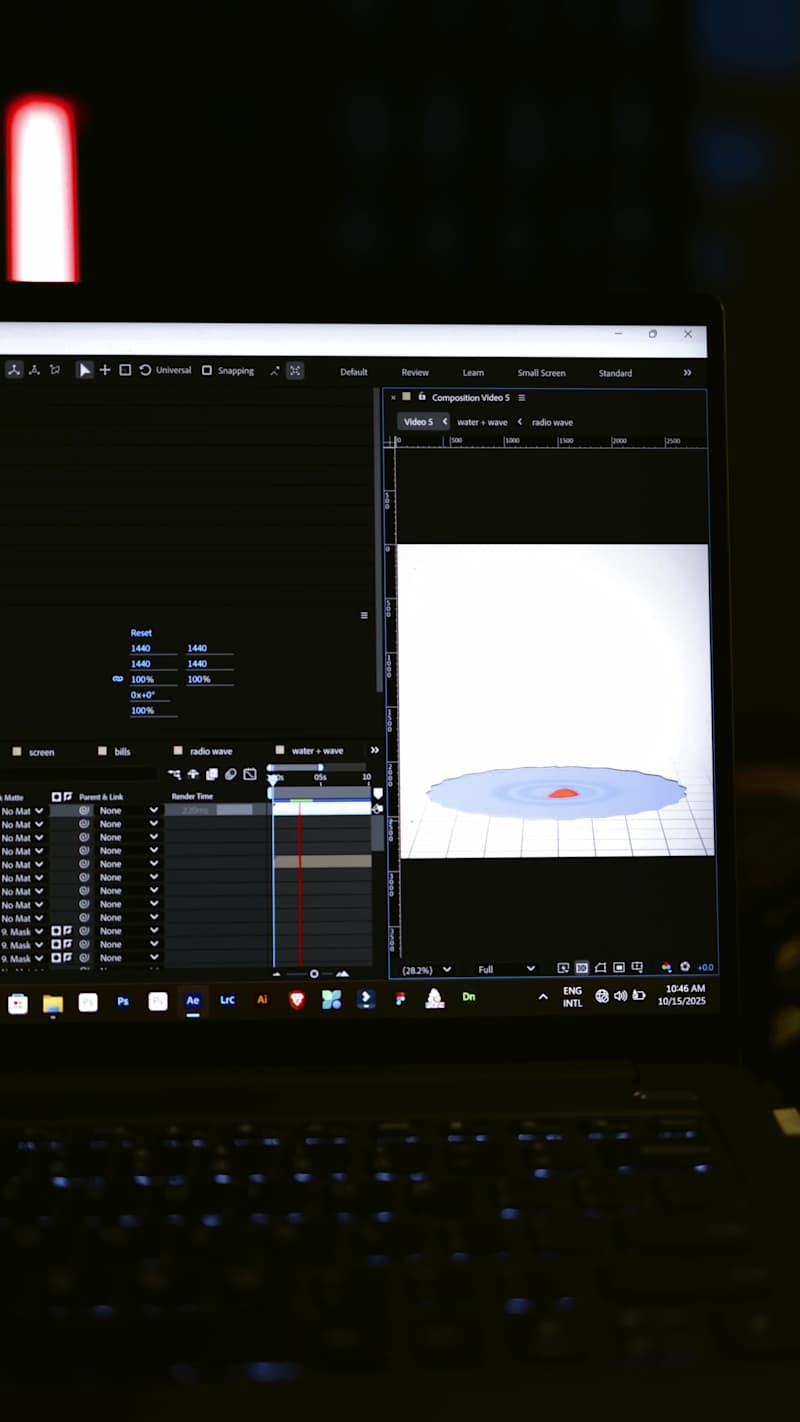Click the Frame Blending icon in timeline
Screen dimensions: 800x1422
click(x=212, y=774)
